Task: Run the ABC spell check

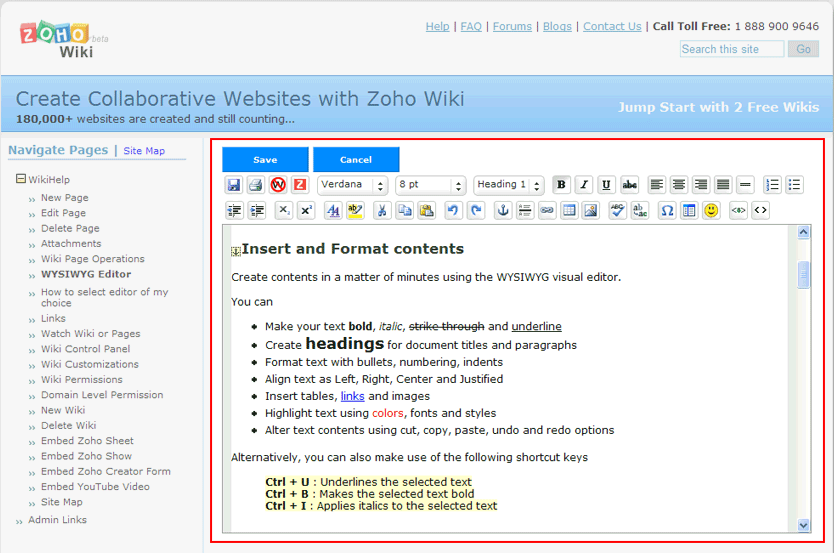Action: pyautogui.click(x=618, y=211)
